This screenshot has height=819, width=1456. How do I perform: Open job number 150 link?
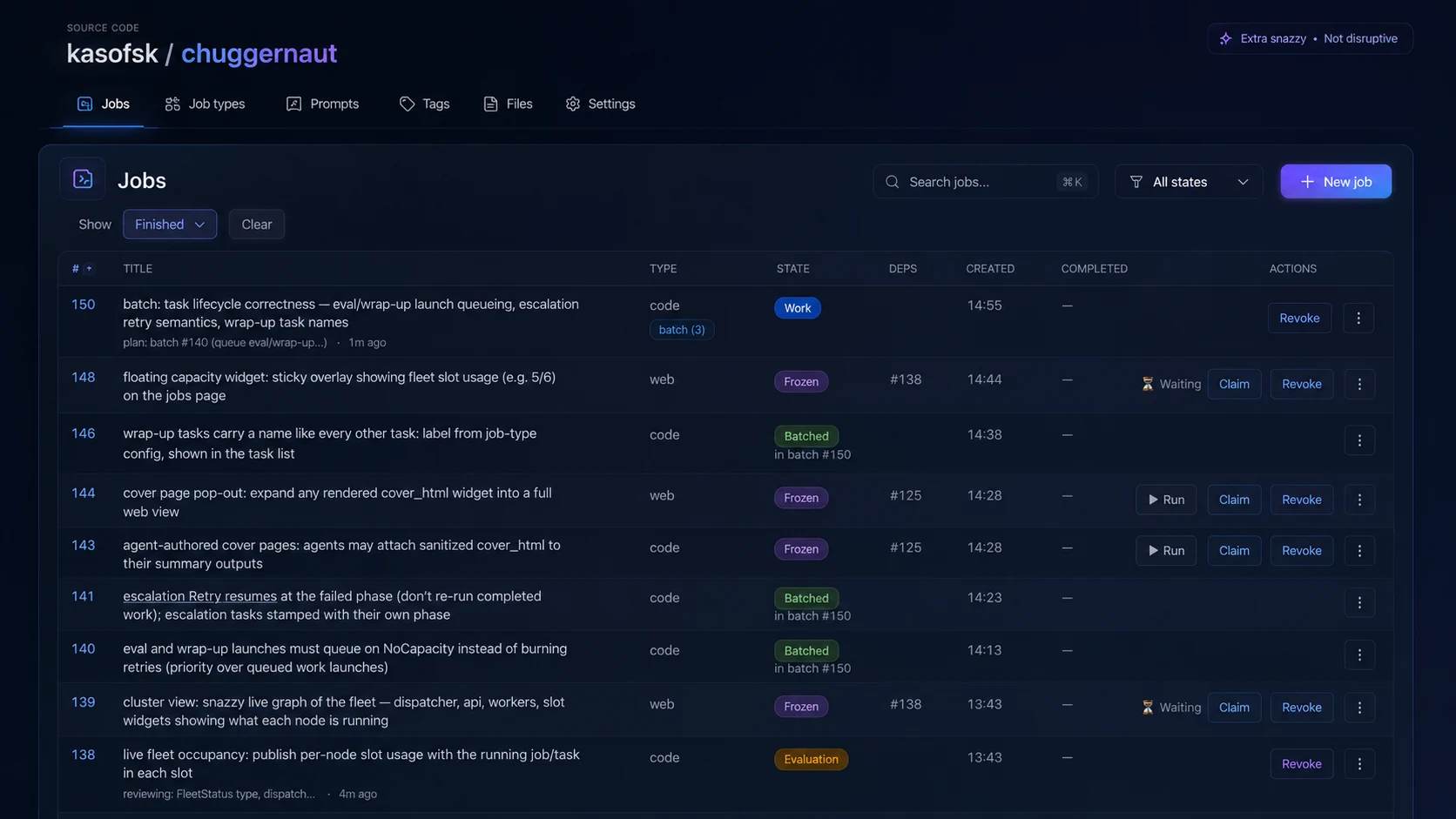(x=83, y=305)
